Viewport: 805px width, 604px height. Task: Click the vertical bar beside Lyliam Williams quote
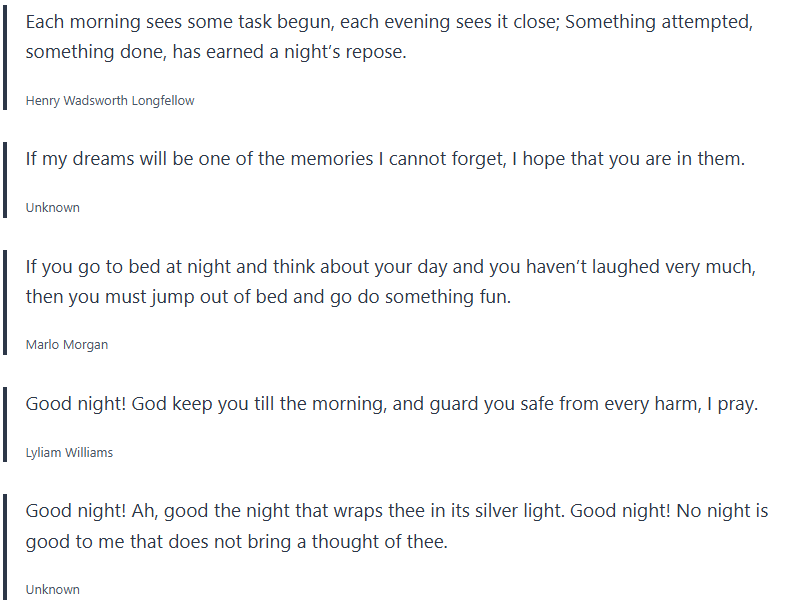(5, 425)
